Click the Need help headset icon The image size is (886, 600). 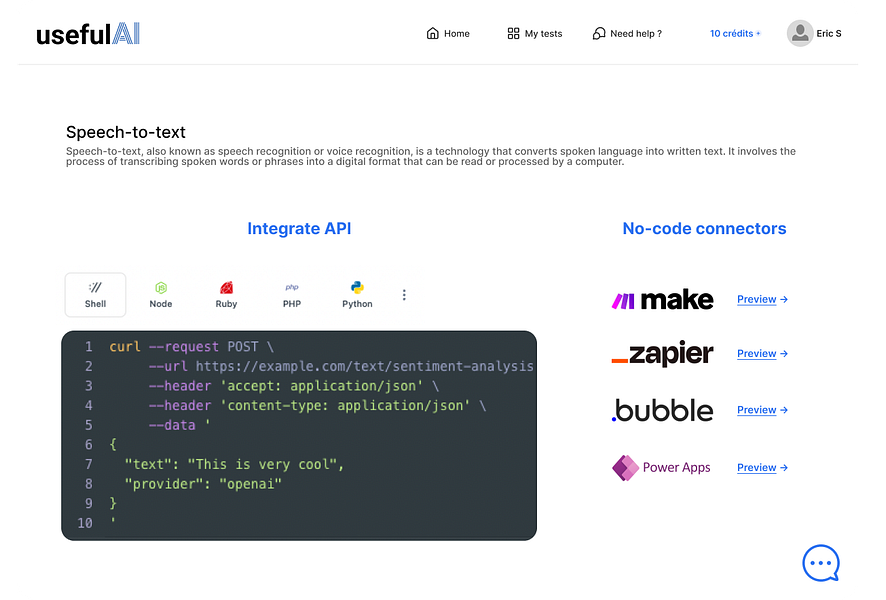coord(599,33)
